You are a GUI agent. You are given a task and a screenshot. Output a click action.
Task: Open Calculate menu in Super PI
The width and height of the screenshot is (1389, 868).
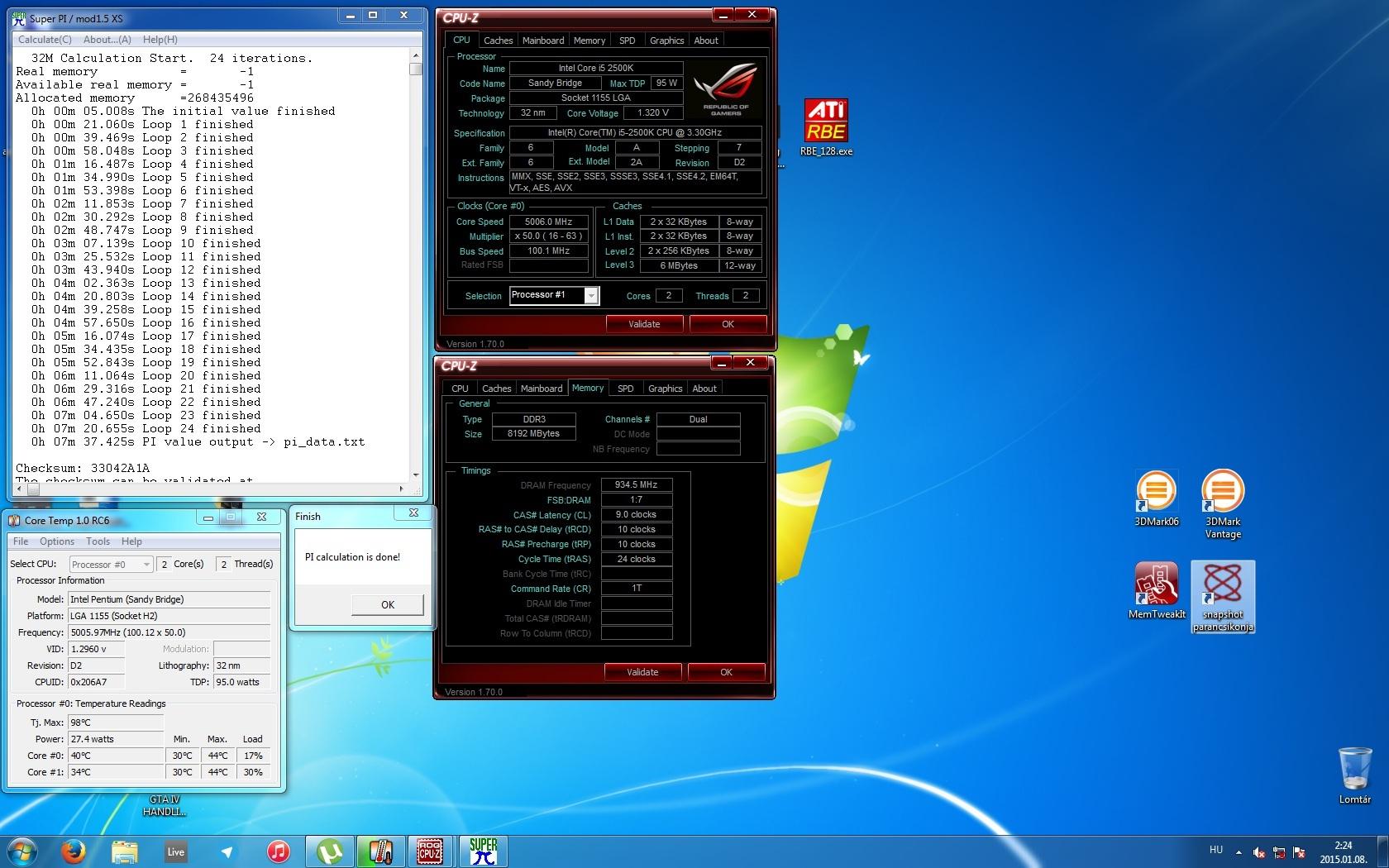pos(45,40)
